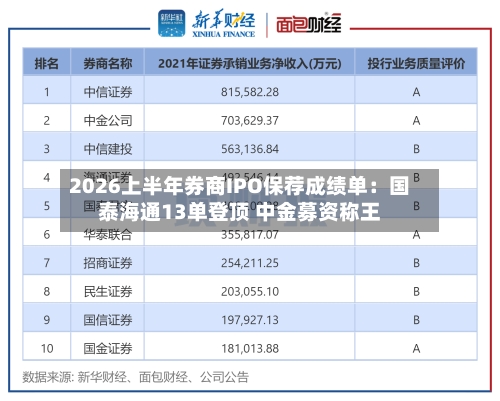Screen dimensions: 500x401
Task: Click the A rating for 中金公司
Action: pyautogui.click(x=416, y=120)
